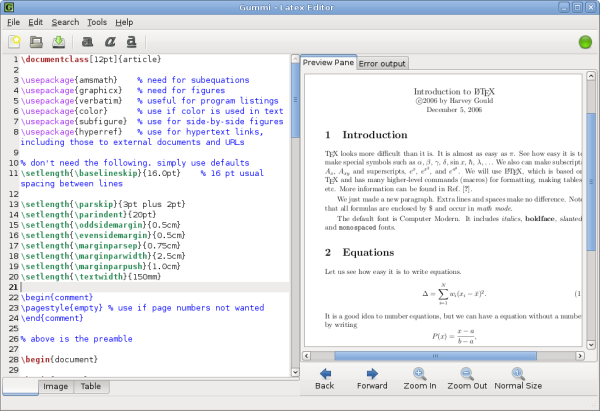The image size is (600, 411).
Task: Click the '2 Equations' heading in preview
Action: 359,252
